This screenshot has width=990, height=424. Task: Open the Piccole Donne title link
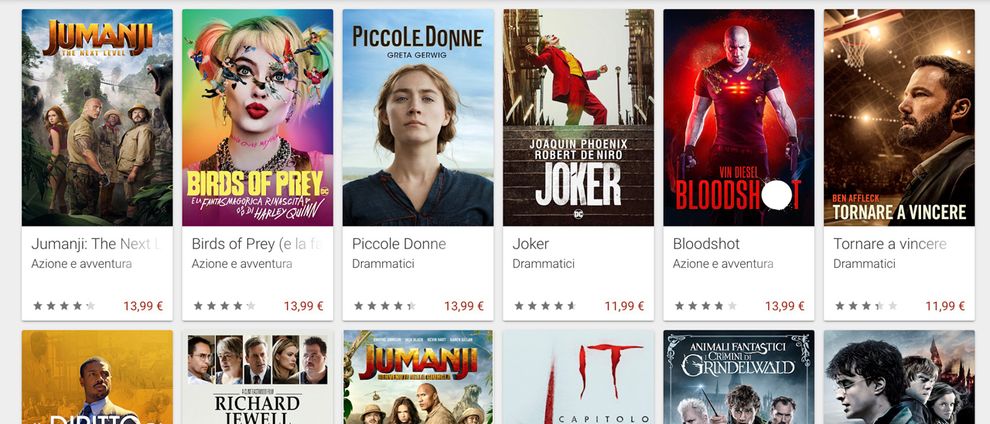[x=399, y=244]
